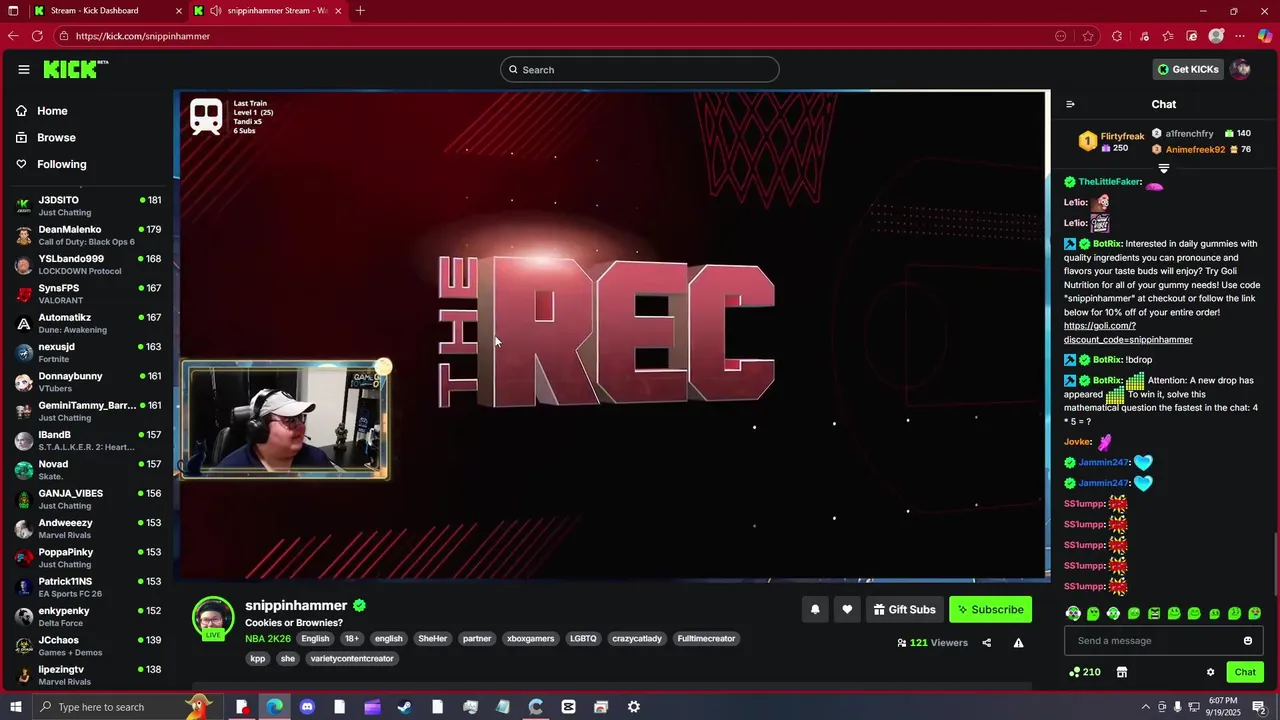This screenshot has height=720, width=1280.
Task: Open PoppaPinky channel in sidebar
Action: tap(88, 558)
